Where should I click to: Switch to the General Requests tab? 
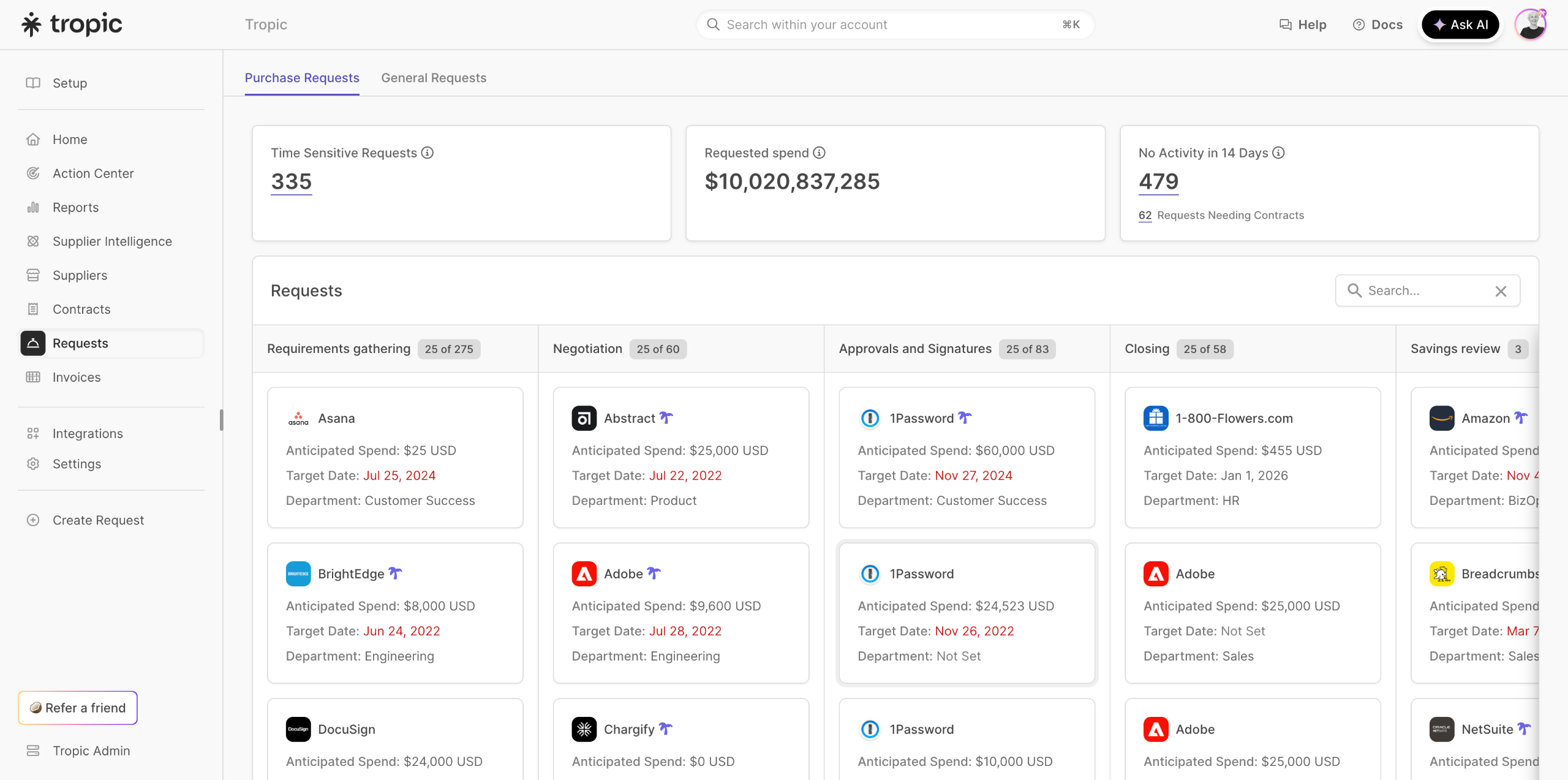click(434, 78)
